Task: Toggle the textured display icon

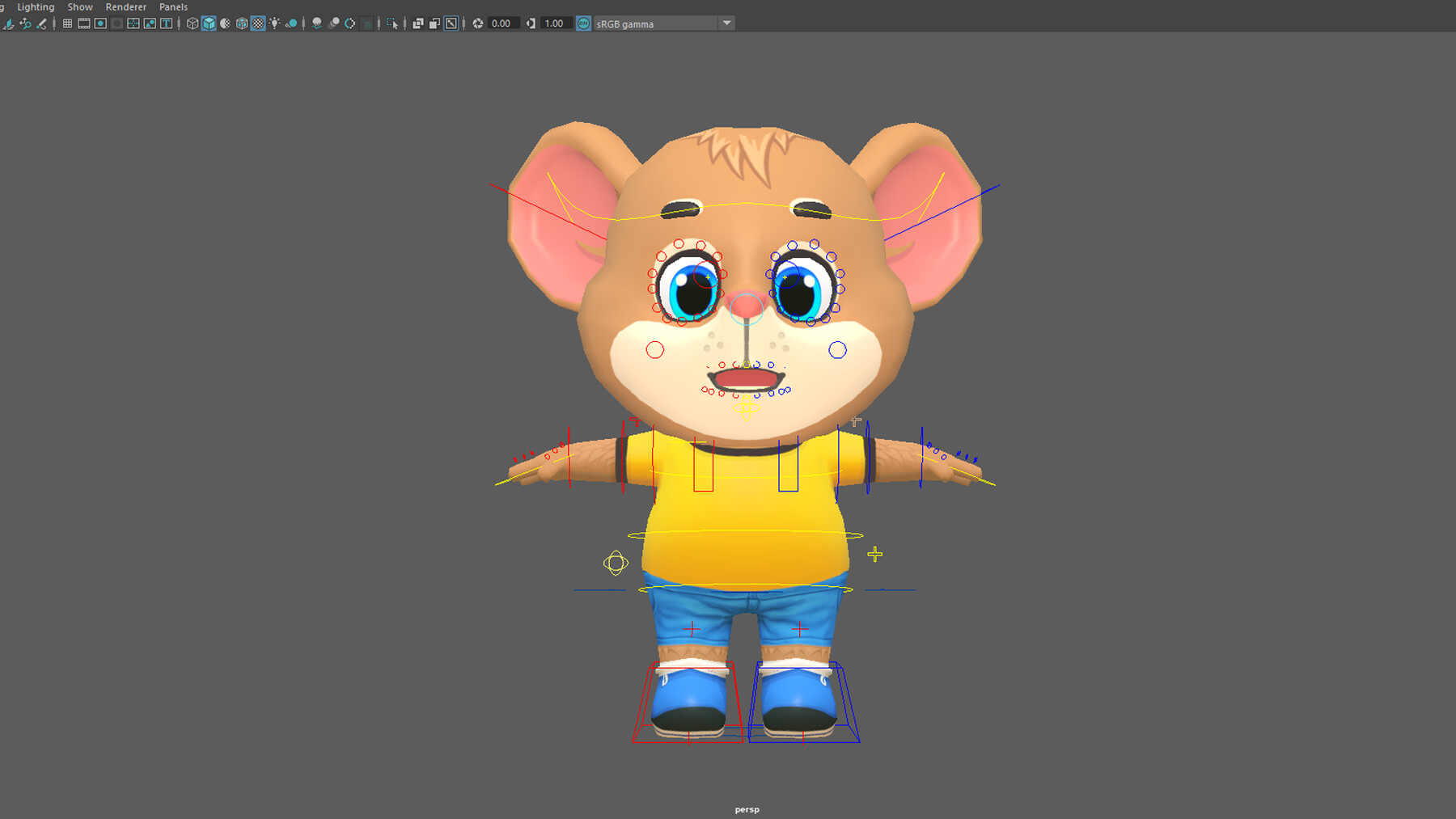Action: coord(258,23)
